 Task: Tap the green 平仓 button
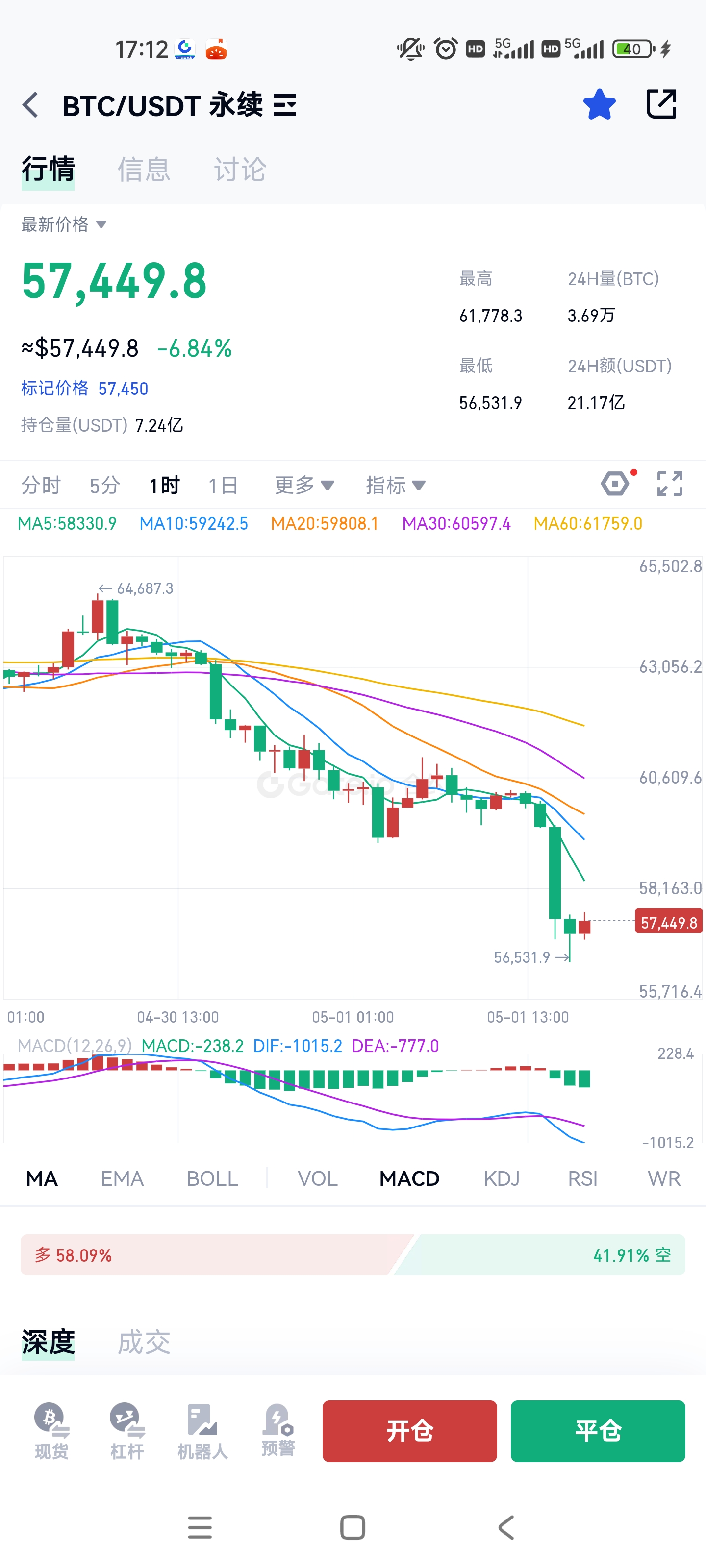pyautogui.click(x=598, y=1430)
